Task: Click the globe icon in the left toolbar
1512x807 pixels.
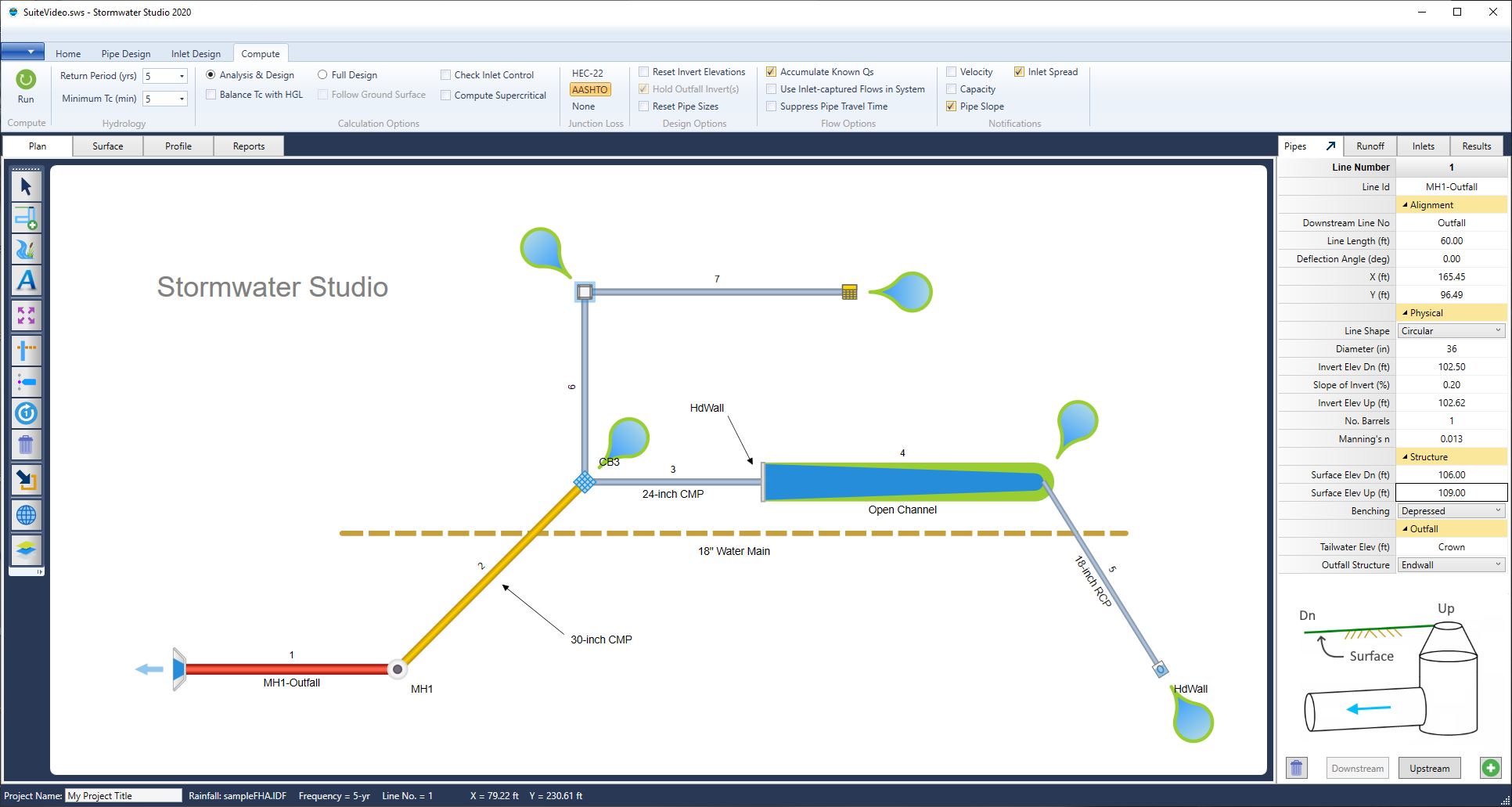Action: click(x=26, y=515)
